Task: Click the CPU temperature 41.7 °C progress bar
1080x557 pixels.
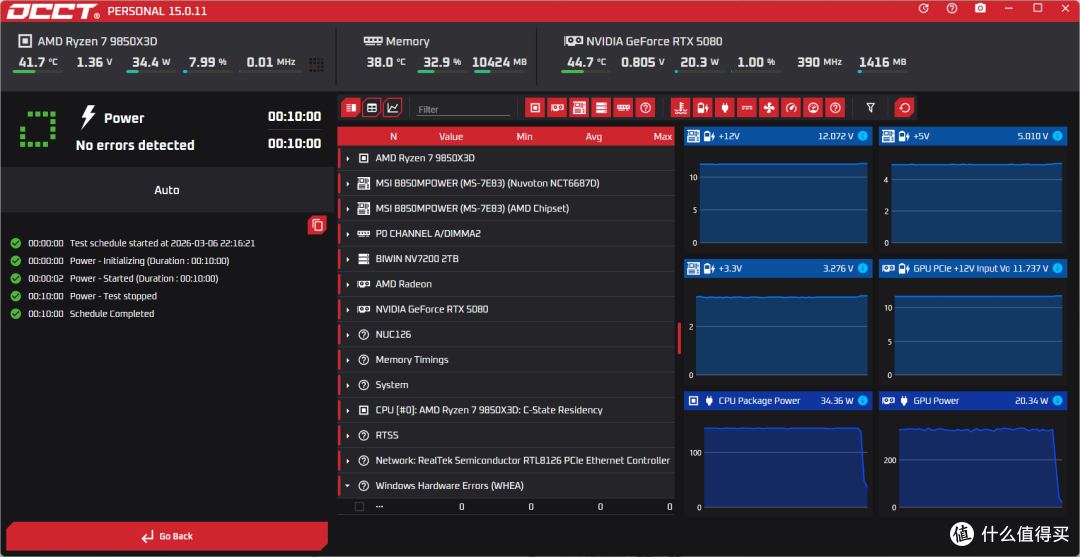Action: point(38,71)
